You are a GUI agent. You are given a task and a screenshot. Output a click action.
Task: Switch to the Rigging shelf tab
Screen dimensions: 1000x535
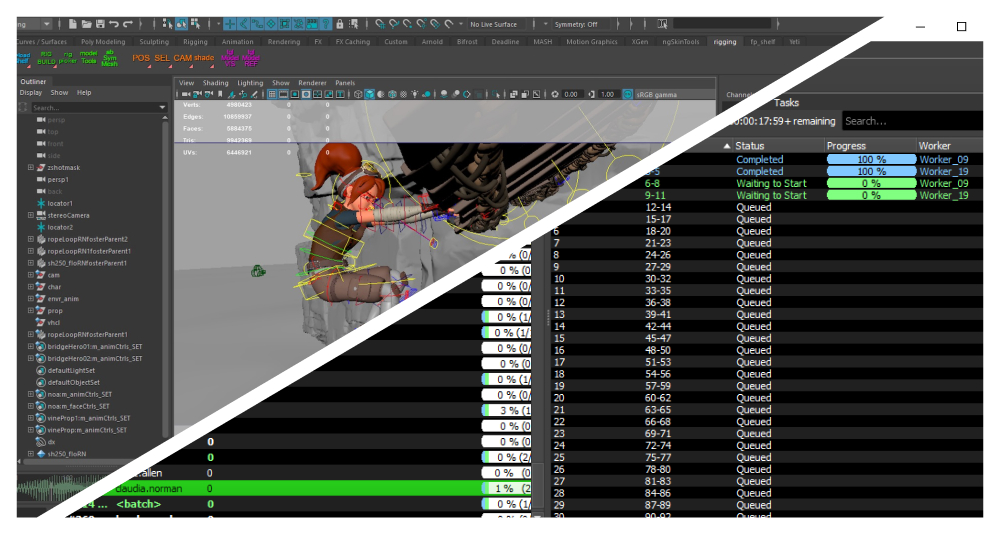pyautogui.click(x=195, y=42)
